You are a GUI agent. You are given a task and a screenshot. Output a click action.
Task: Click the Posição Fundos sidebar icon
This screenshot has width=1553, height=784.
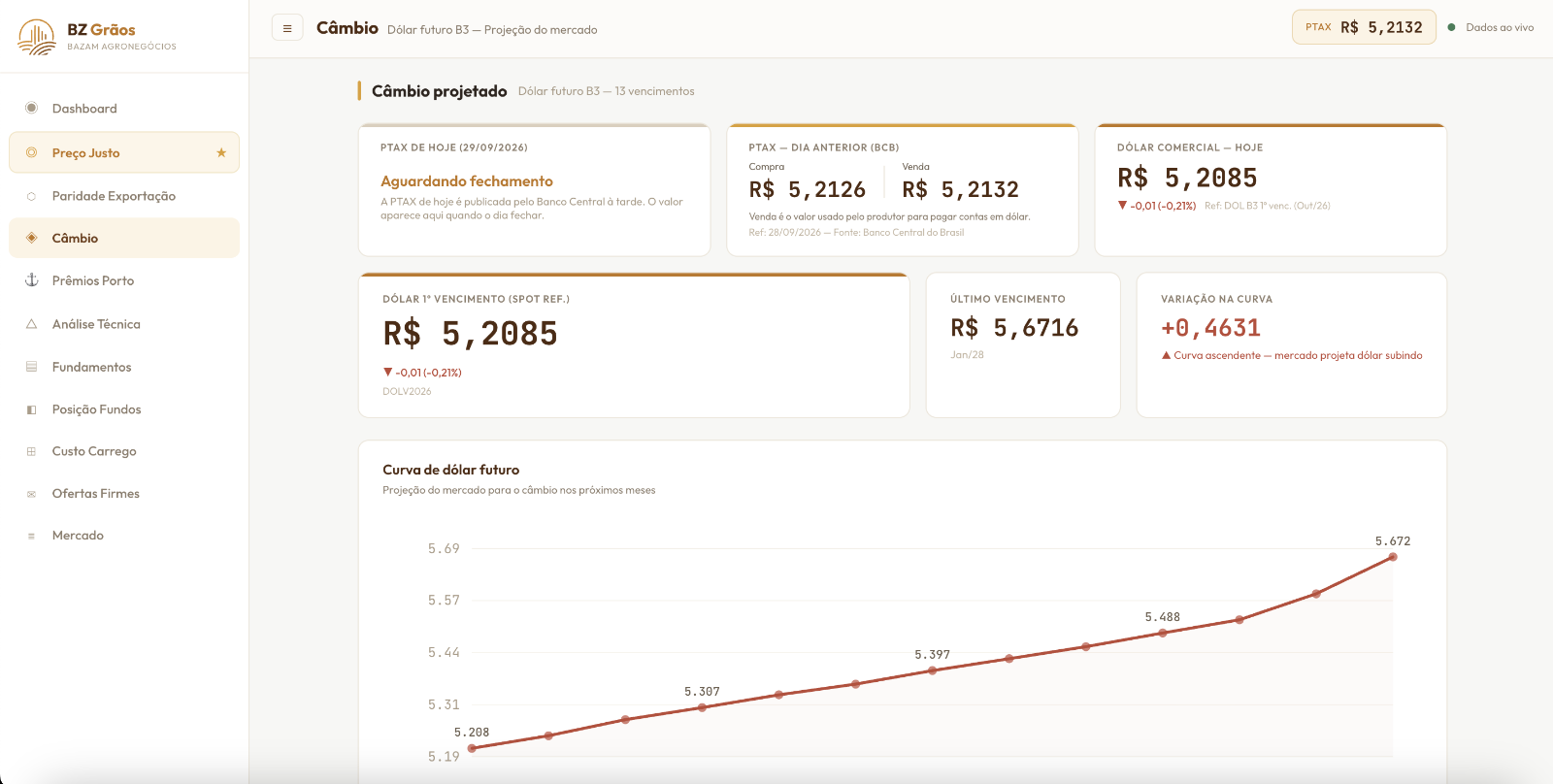tap(31, 409)
